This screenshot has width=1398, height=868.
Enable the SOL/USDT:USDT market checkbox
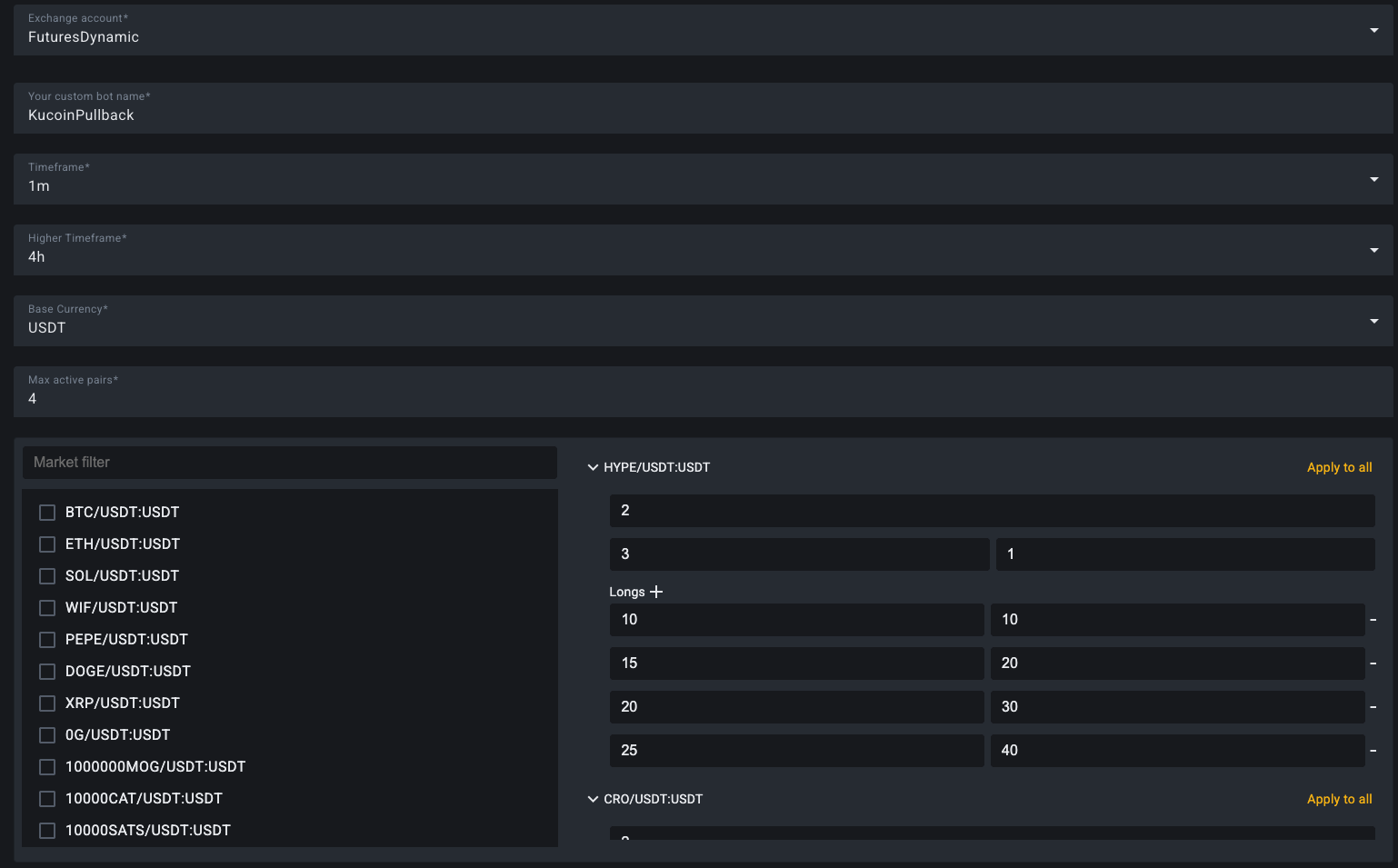point(47,576)
